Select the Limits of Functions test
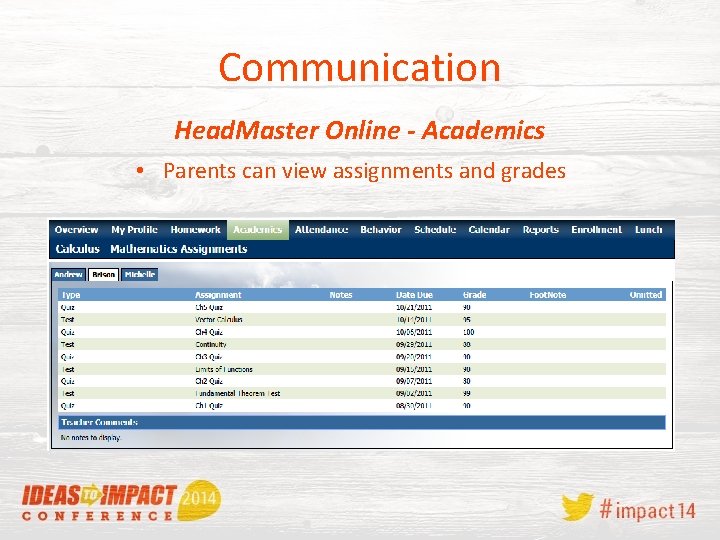This screenshot has width=720, height=540. click(362, 369)
